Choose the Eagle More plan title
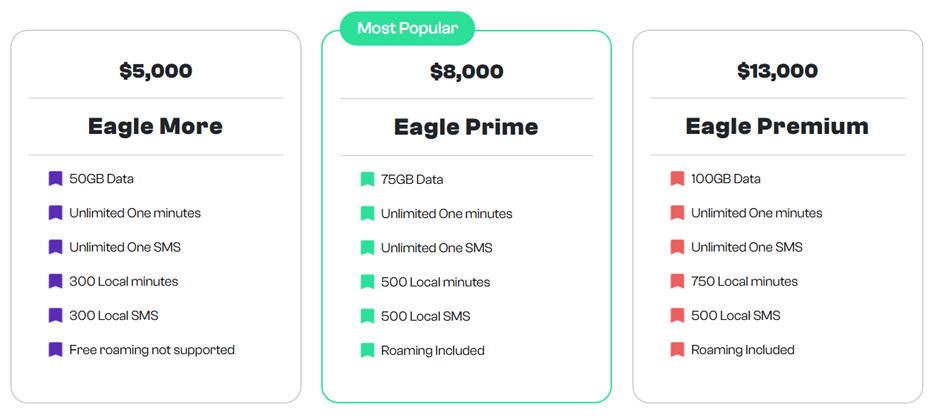The image size is (936, 419). pos(155,127)
